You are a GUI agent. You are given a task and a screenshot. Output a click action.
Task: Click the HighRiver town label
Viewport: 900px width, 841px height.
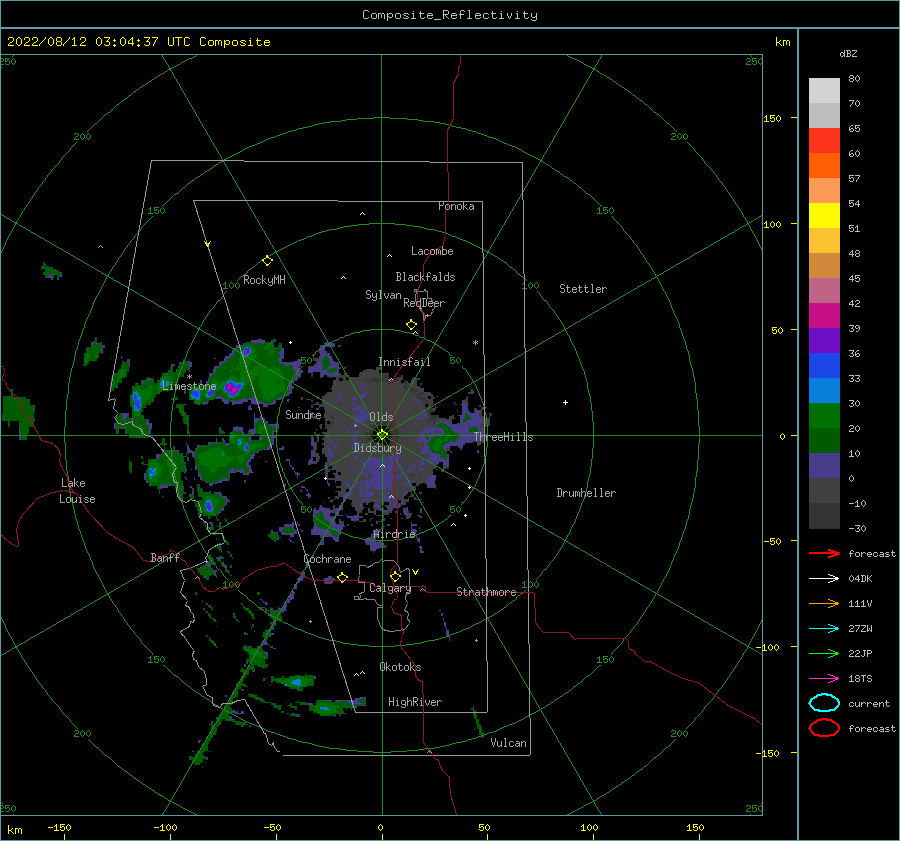tap(415, 702)
